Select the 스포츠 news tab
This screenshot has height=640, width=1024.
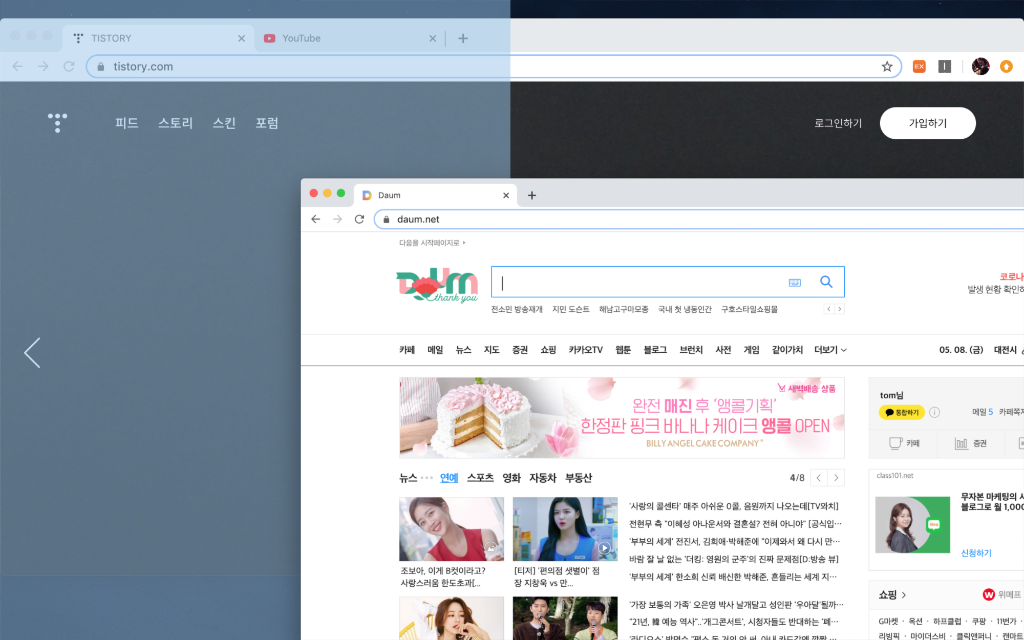pyautogui.click(x=480, y=478)
